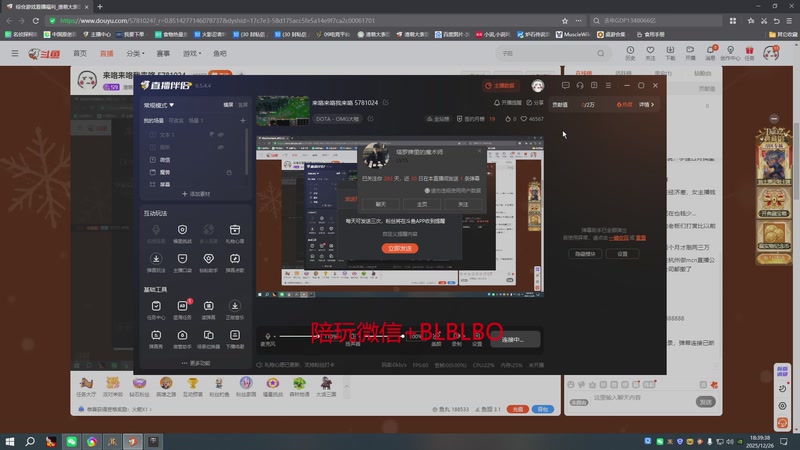This screenshot has height=450, width=800.
Task: Open Douyu hamburger sidebar menu
Action: click(15, 53)
